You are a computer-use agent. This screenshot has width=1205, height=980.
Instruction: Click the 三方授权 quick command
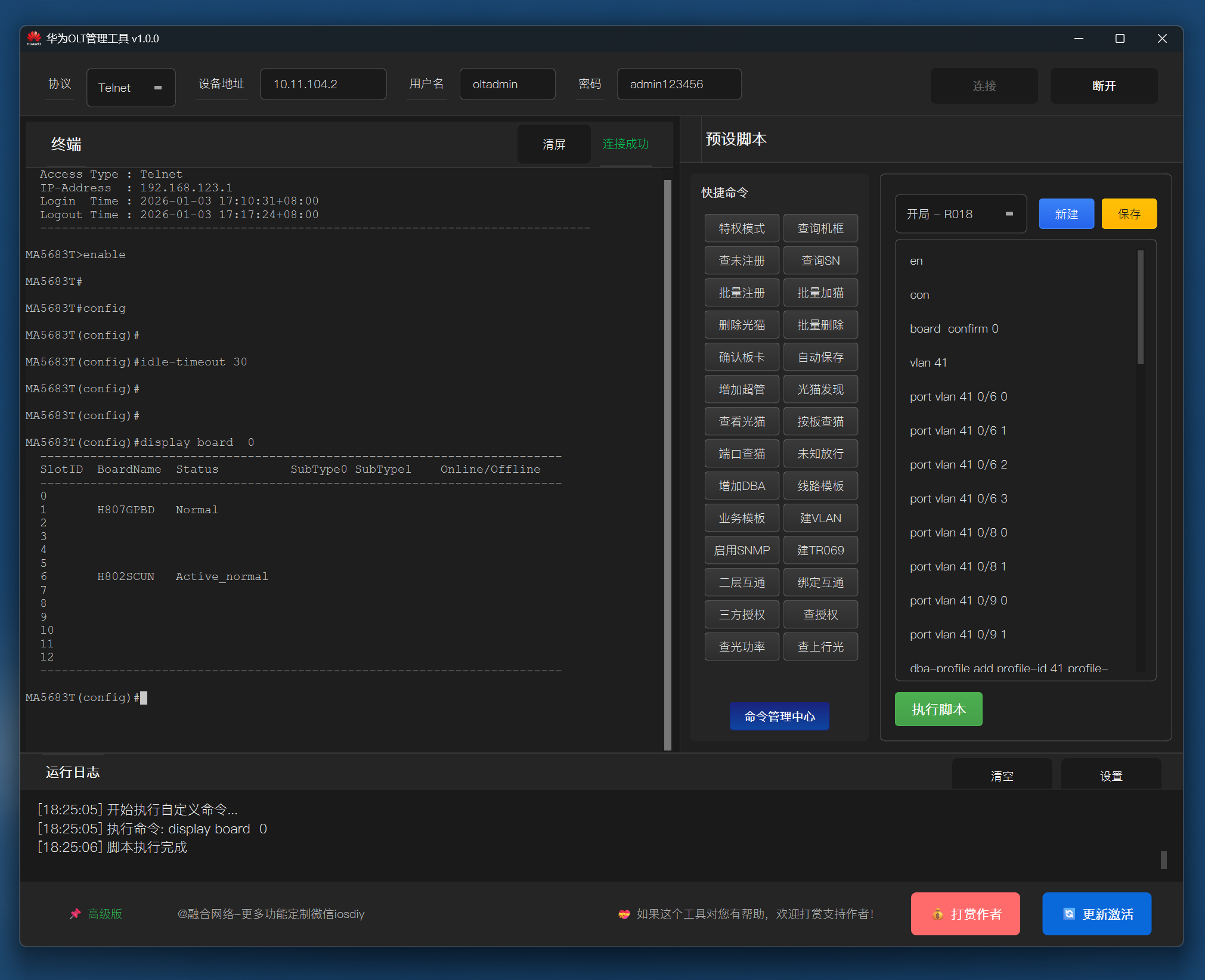[742, 615]
